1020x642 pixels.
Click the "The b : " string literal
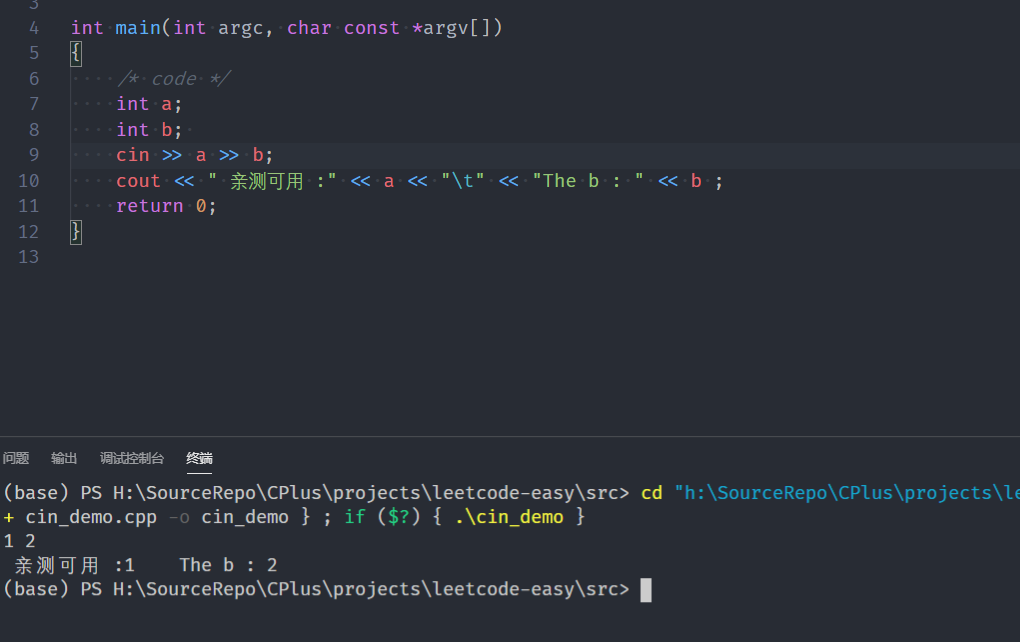point(588,181)
